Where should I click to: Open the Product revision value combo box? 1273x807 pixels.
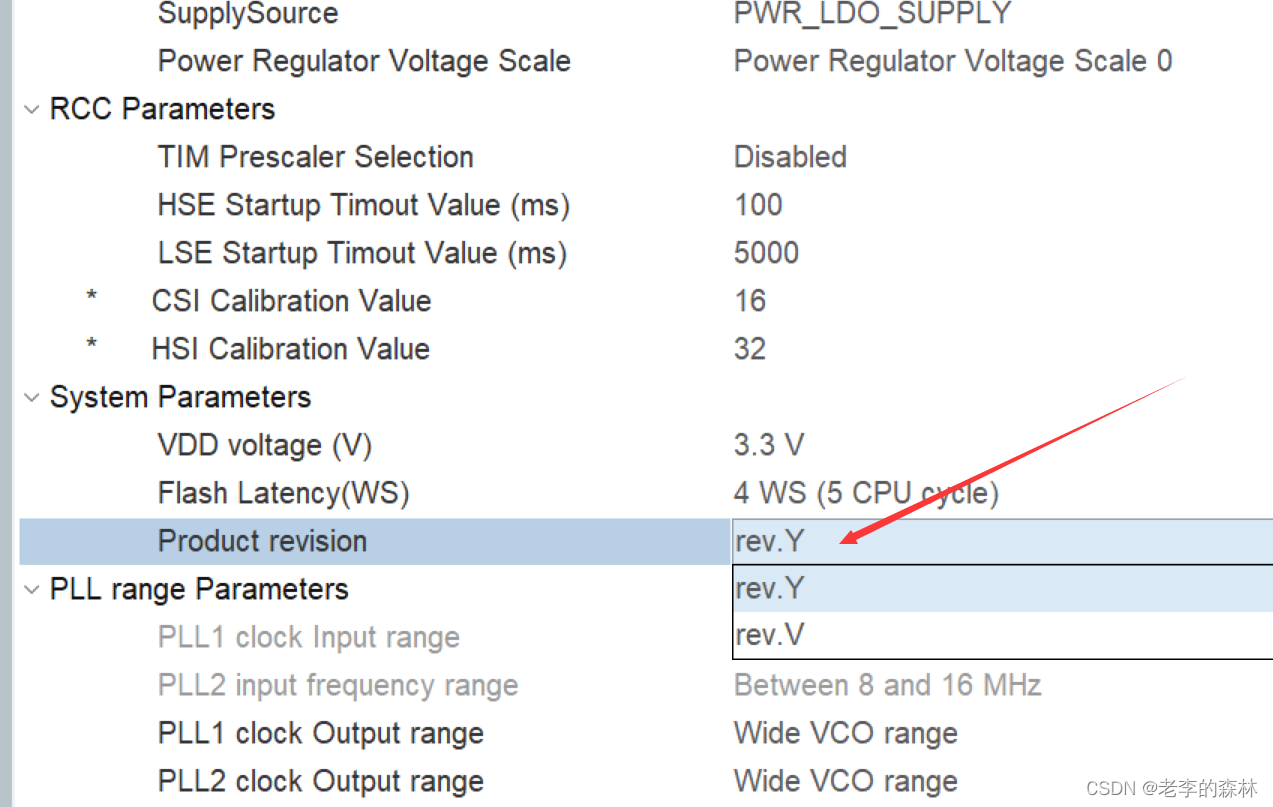click(1002, 541)
